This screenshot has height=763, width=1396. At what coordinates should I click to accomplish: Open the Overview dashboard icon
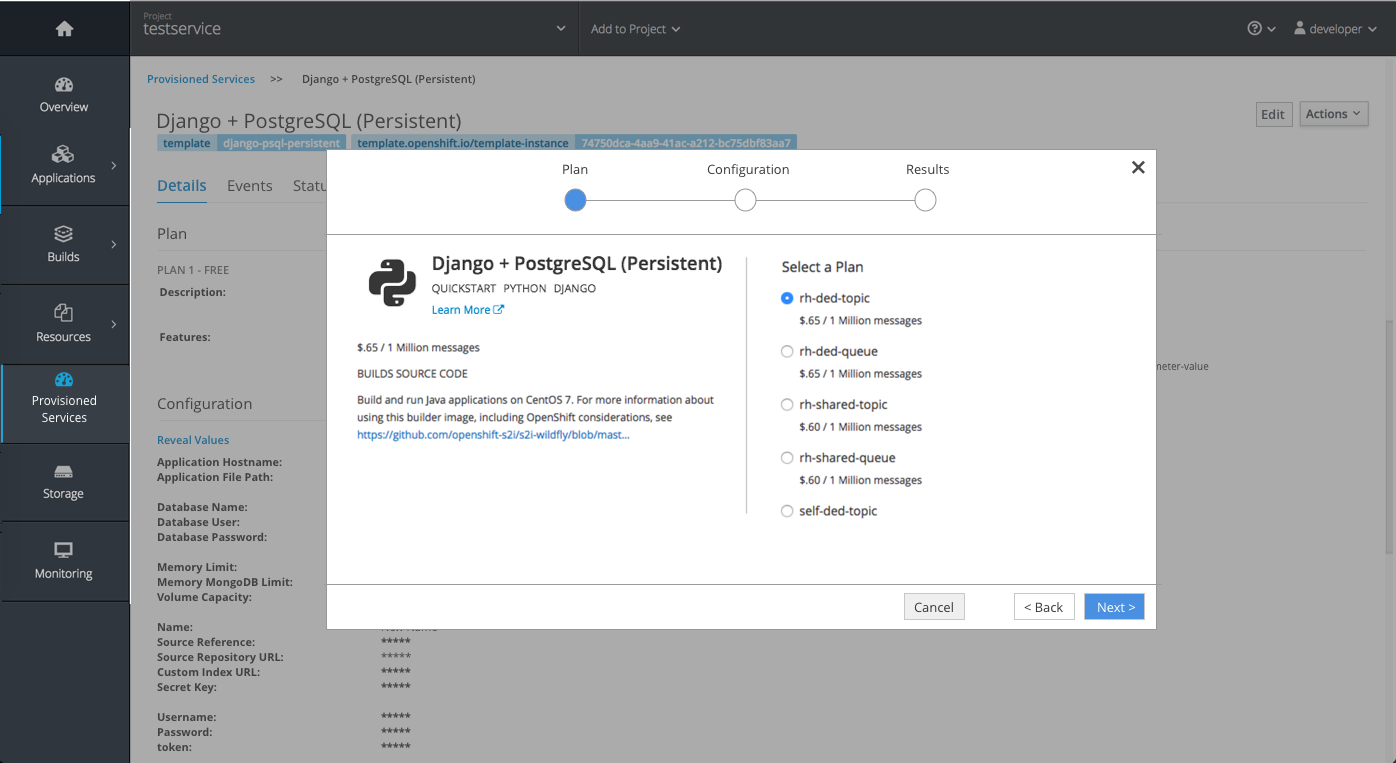coord(64,85)
